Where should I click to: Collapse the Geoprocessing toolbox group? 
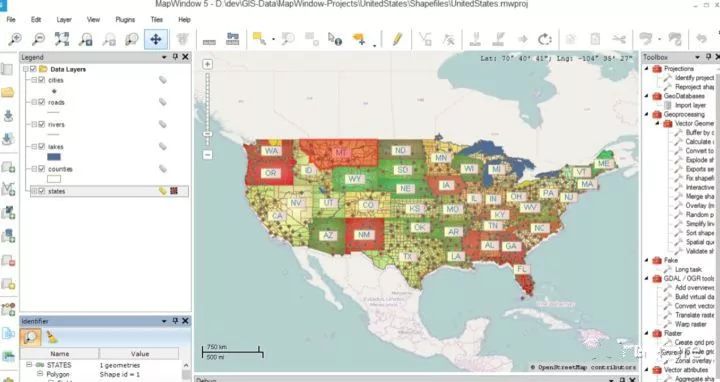point(647,114)
